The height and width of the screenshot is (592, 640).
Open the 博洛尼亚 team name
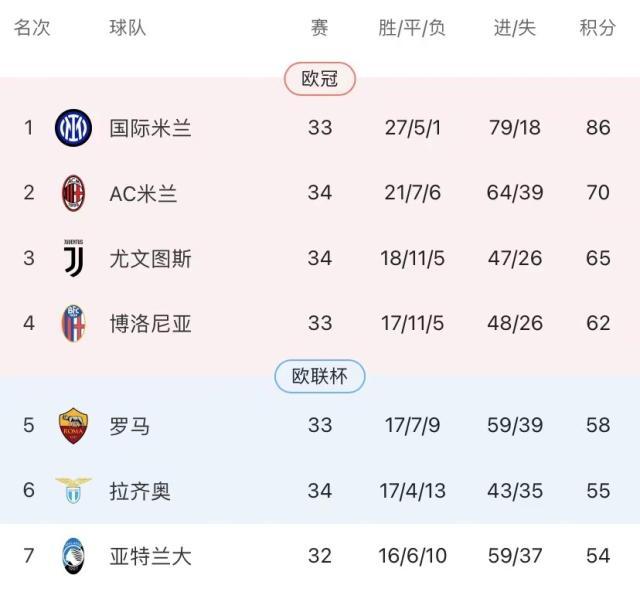coord(150,324)
